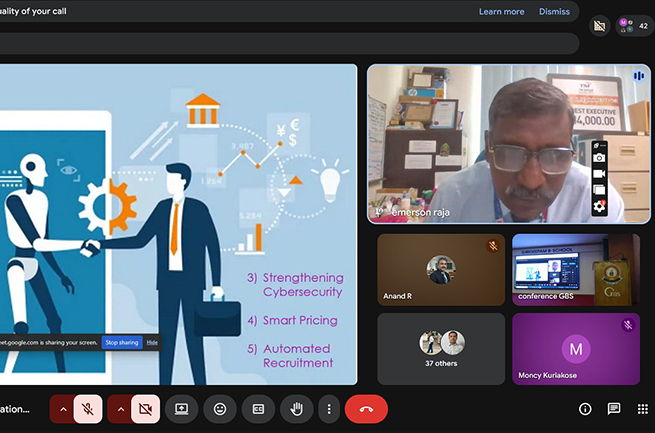Open the Present screen share button

click(x=181, y=408)
